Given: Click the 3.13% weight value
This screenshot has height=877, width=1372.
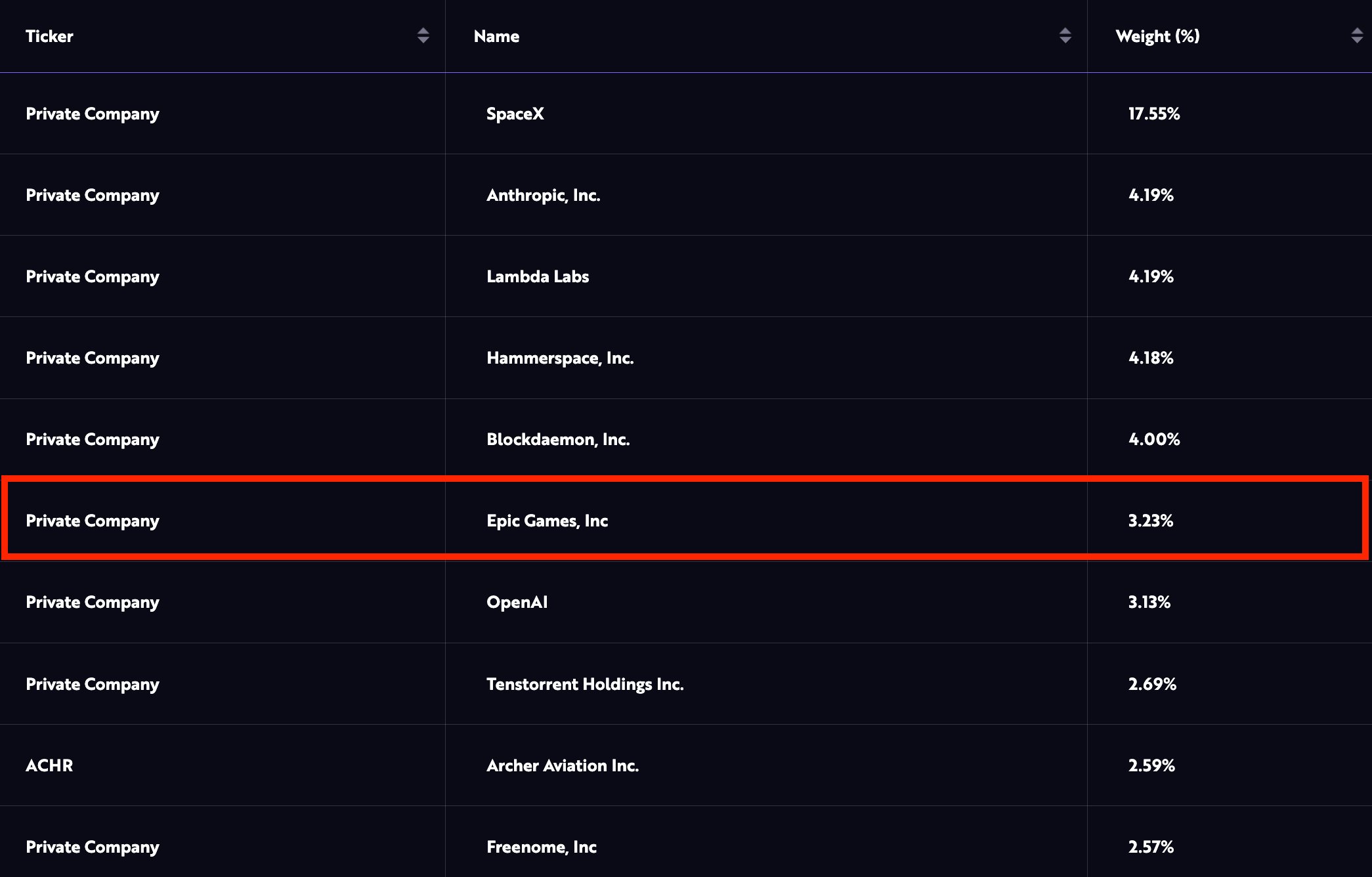Looking at the screenshot, I should 1149,602.
